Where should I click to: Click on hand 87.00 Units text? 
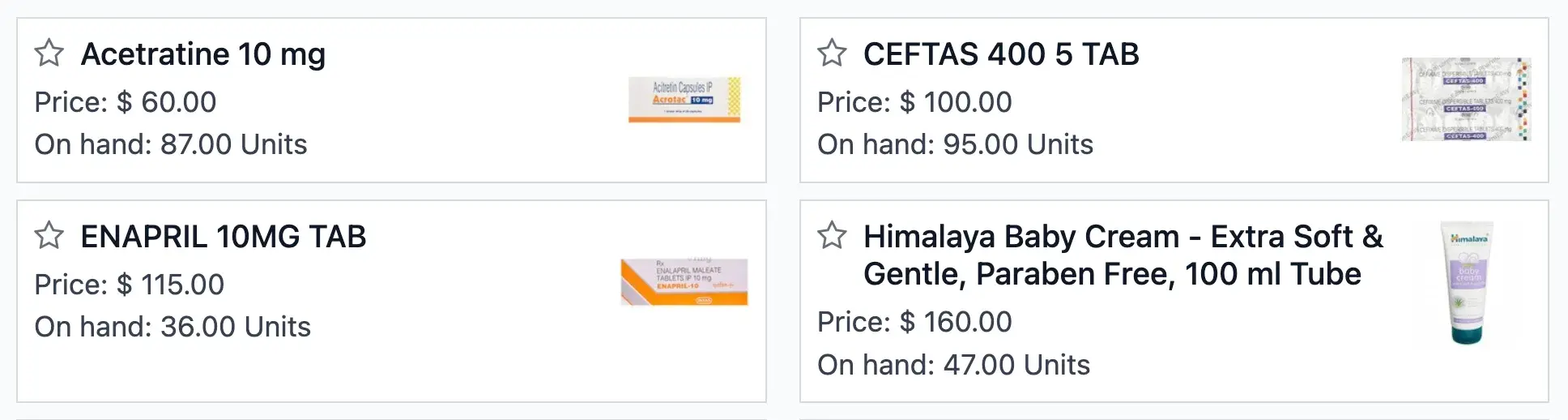click(x=171, y=144)
